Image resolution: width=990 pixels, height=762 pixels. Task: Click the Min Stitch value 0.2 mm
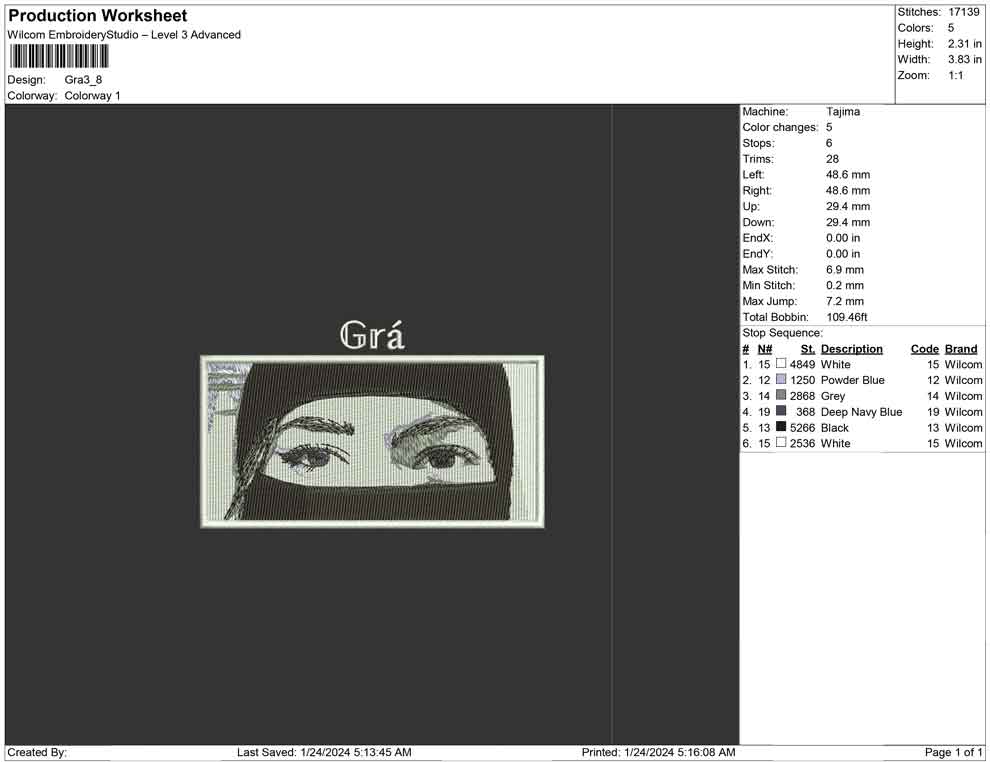click(845, 285)
